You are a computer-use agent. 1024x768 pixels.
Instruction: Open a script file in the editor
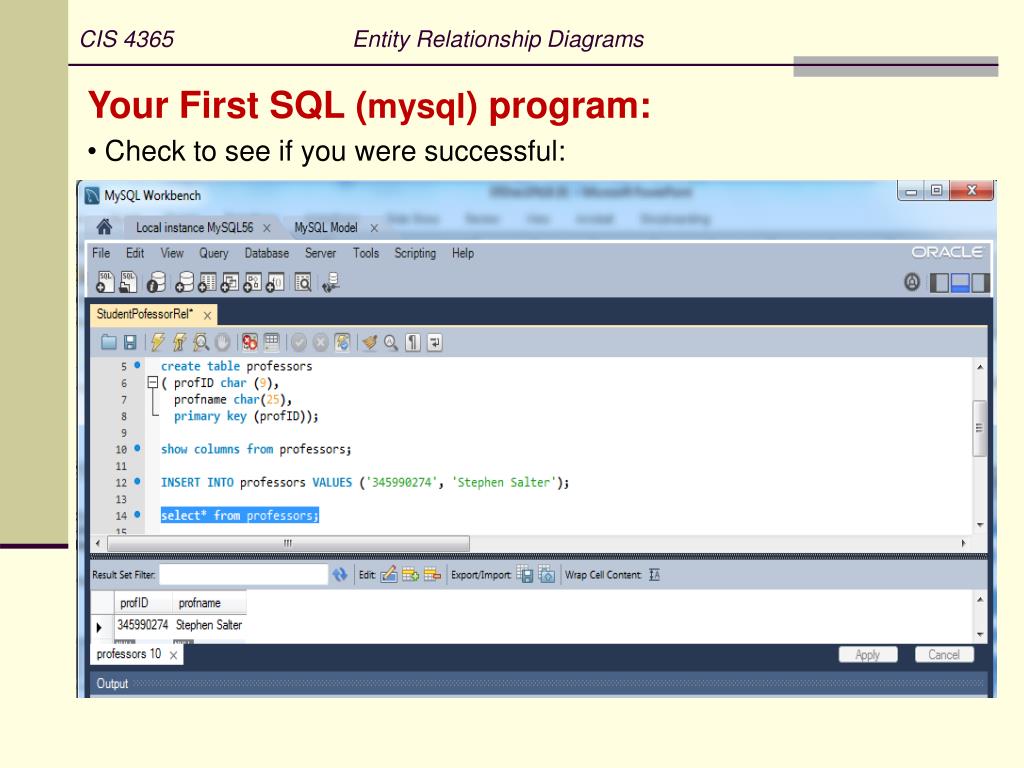(108, 342)
